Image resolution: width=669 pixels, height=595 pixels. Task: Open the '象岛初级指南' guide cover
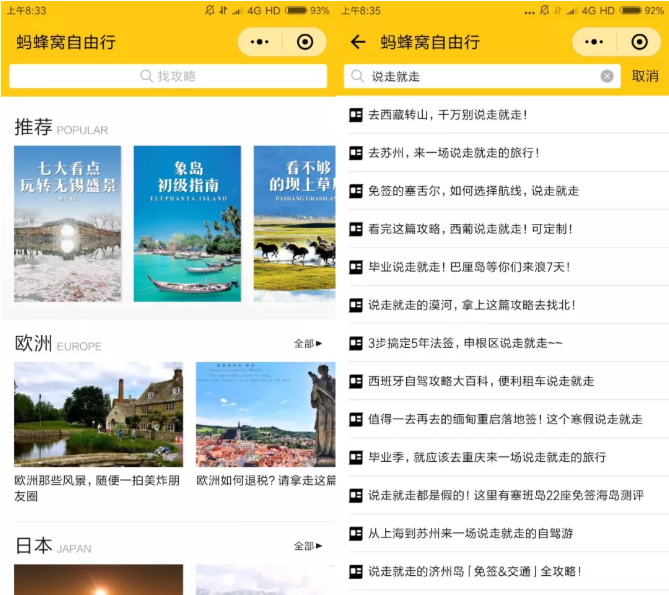(x=187, y=223)
